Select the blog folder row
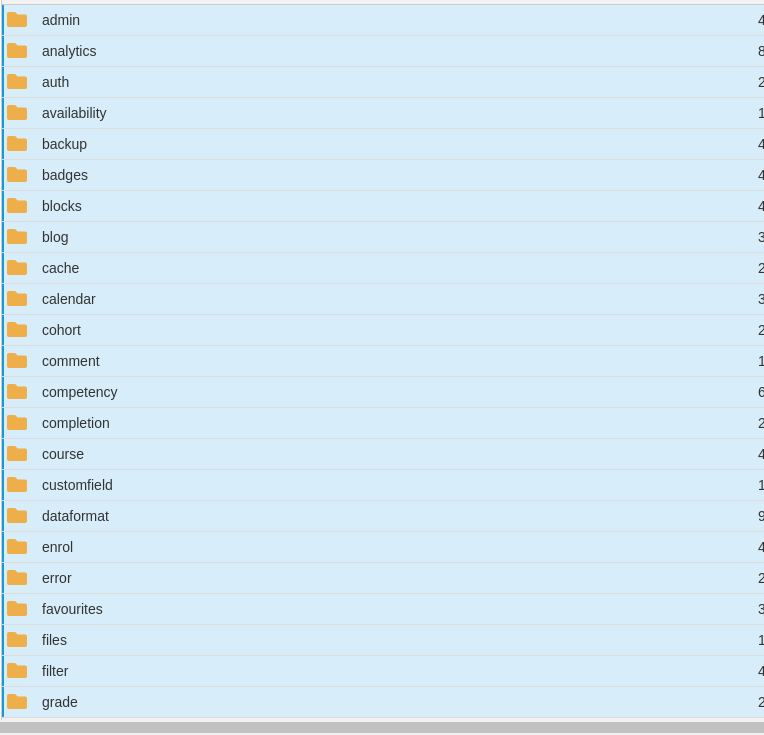Image resolution: width=764 pixels, height=735 pixels. (55, 237)
